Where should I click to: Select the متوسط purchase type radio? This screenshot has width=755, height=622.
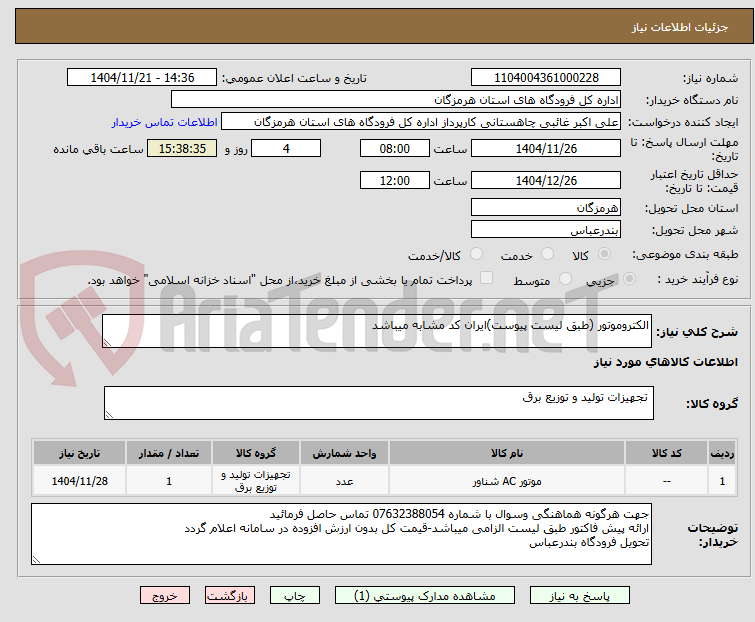coord(565,279)
